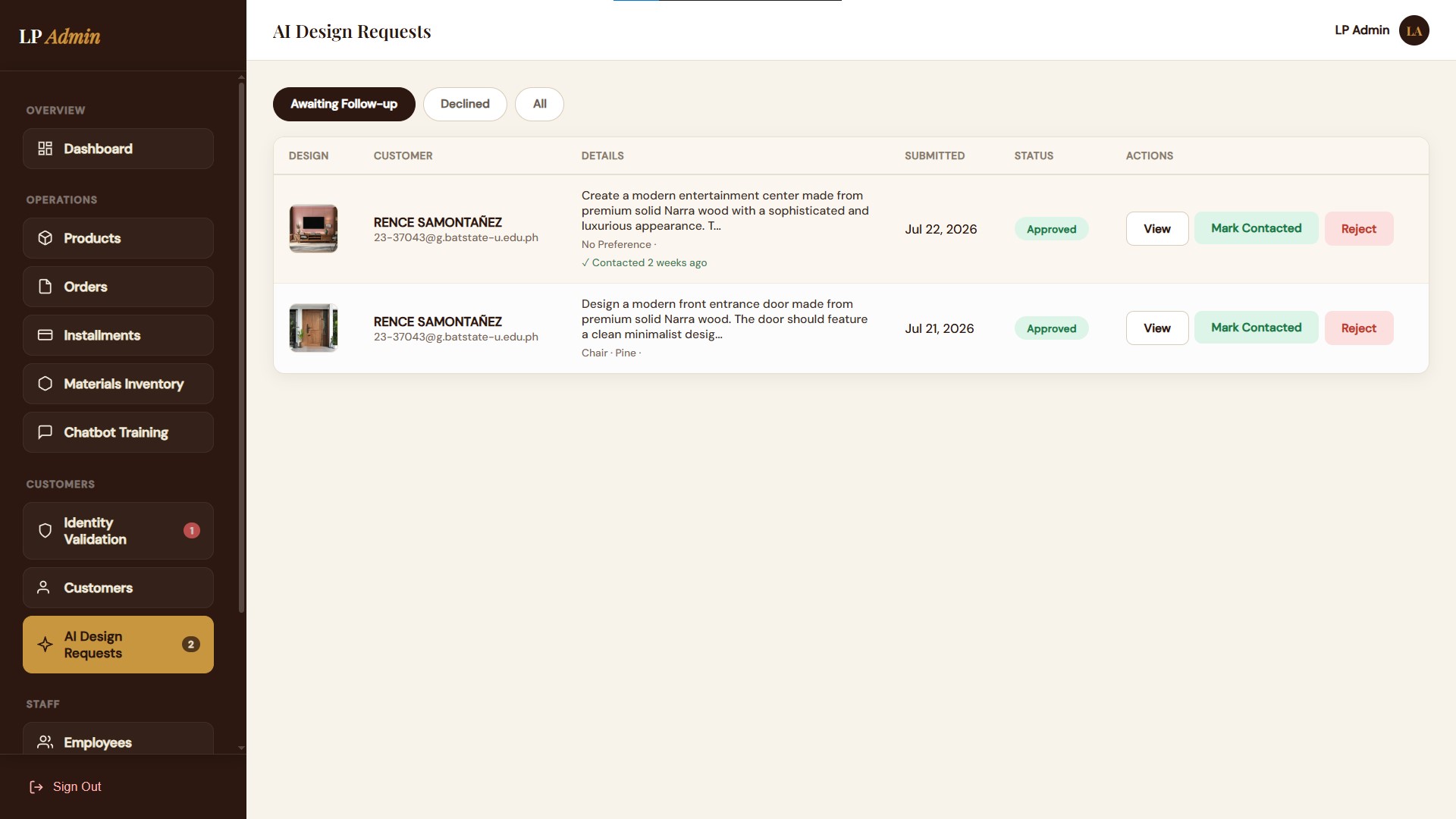This screenshot has height=819, width=1456.
Task: Click the Dashboard grid icon
Action: 45,149
